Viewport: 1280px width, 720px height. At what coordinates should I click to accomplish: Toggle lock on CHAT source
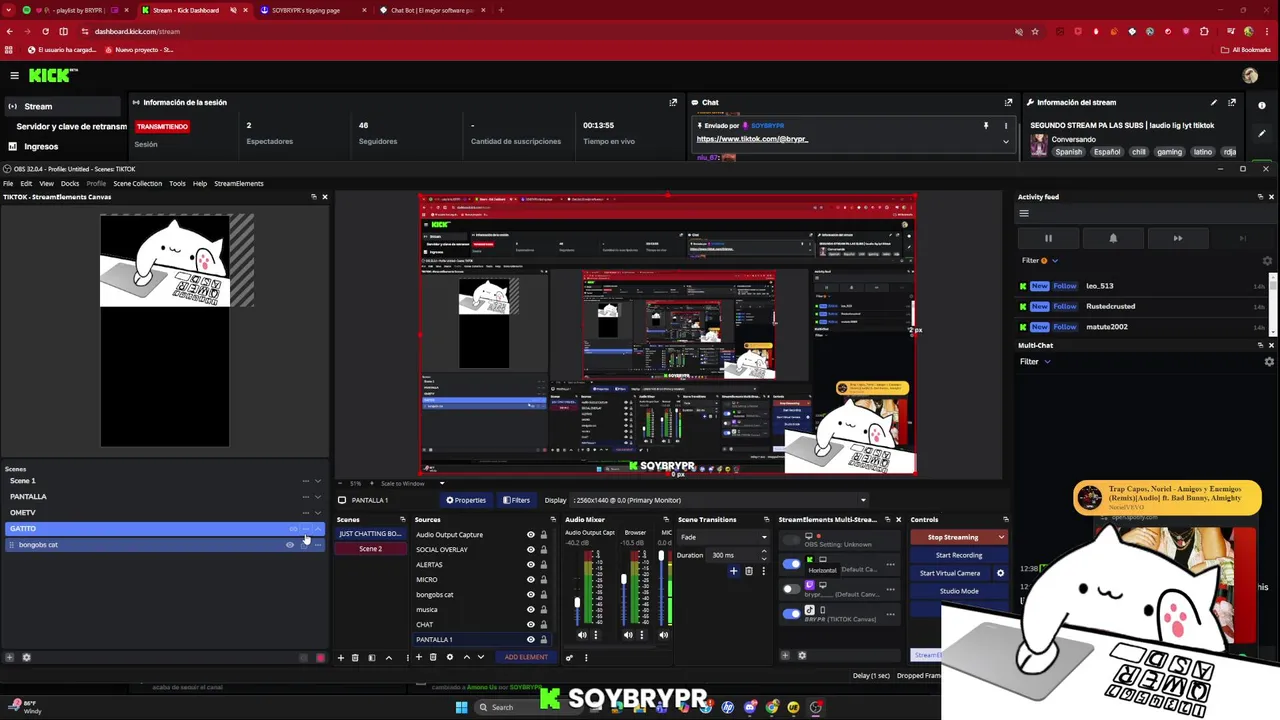[x=544, y=624]
